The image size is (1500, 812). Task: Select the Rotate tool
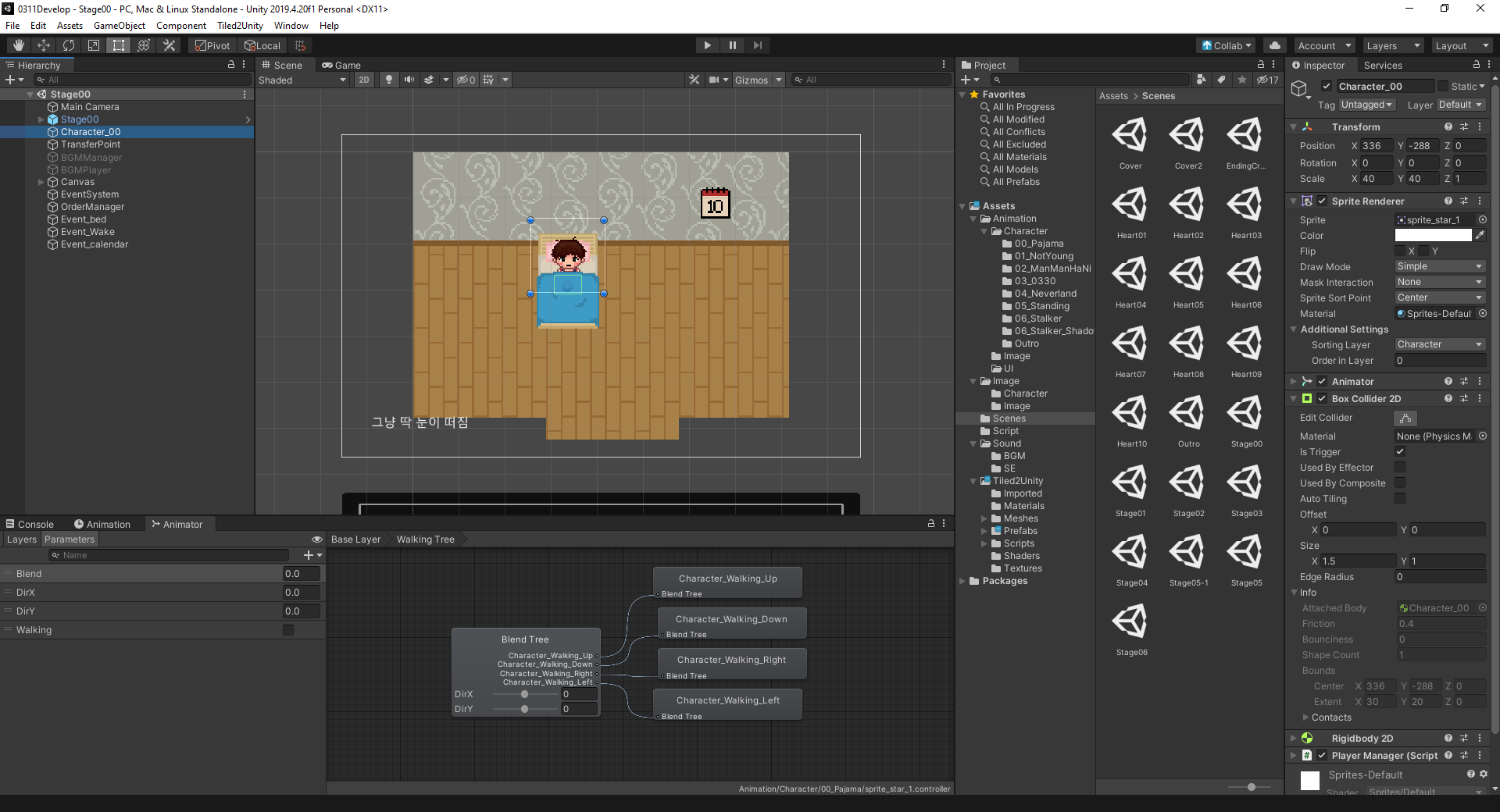click(x=69, y=45)
